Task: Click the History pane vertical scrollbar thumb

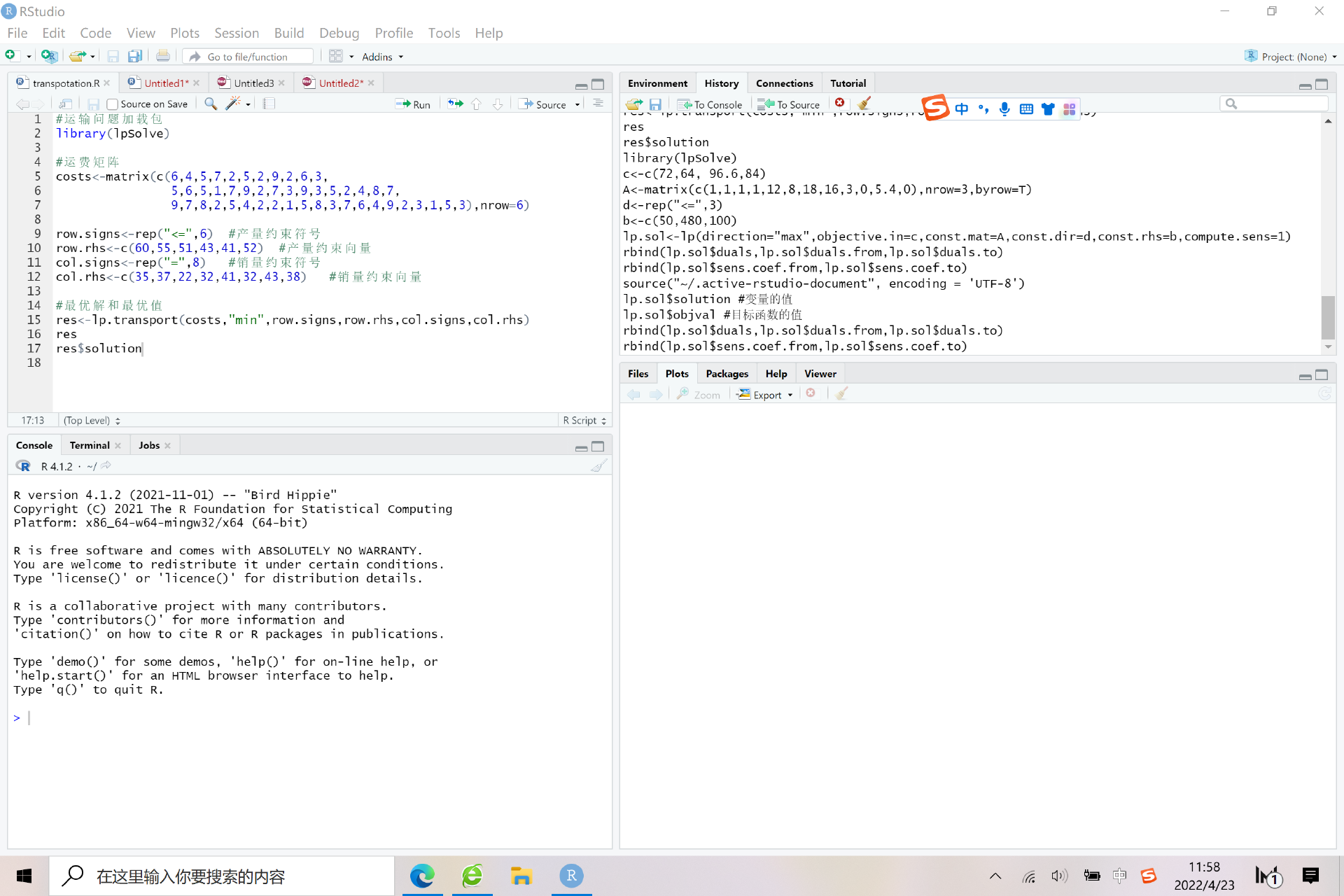Action: pos(1327,316)
